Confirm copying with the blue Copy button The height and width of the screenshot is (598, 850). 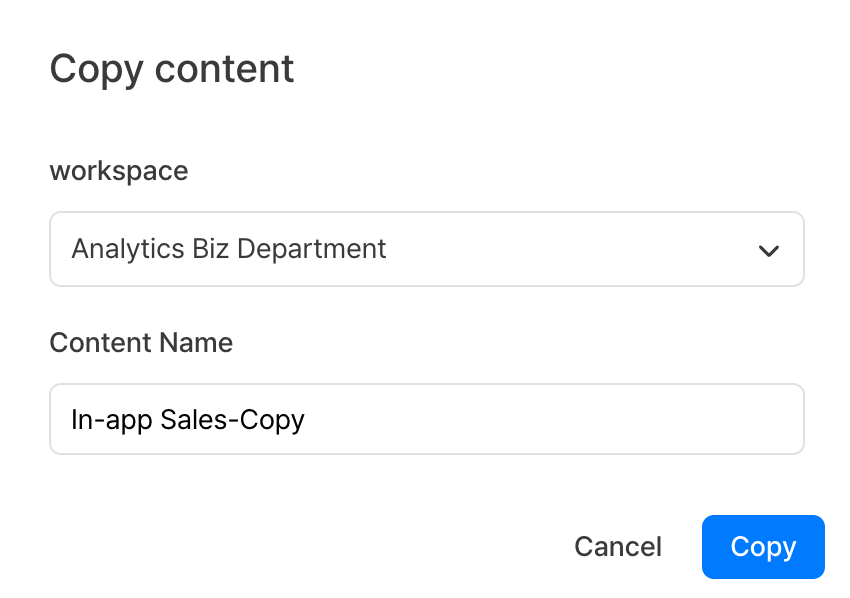coord(762,547)
